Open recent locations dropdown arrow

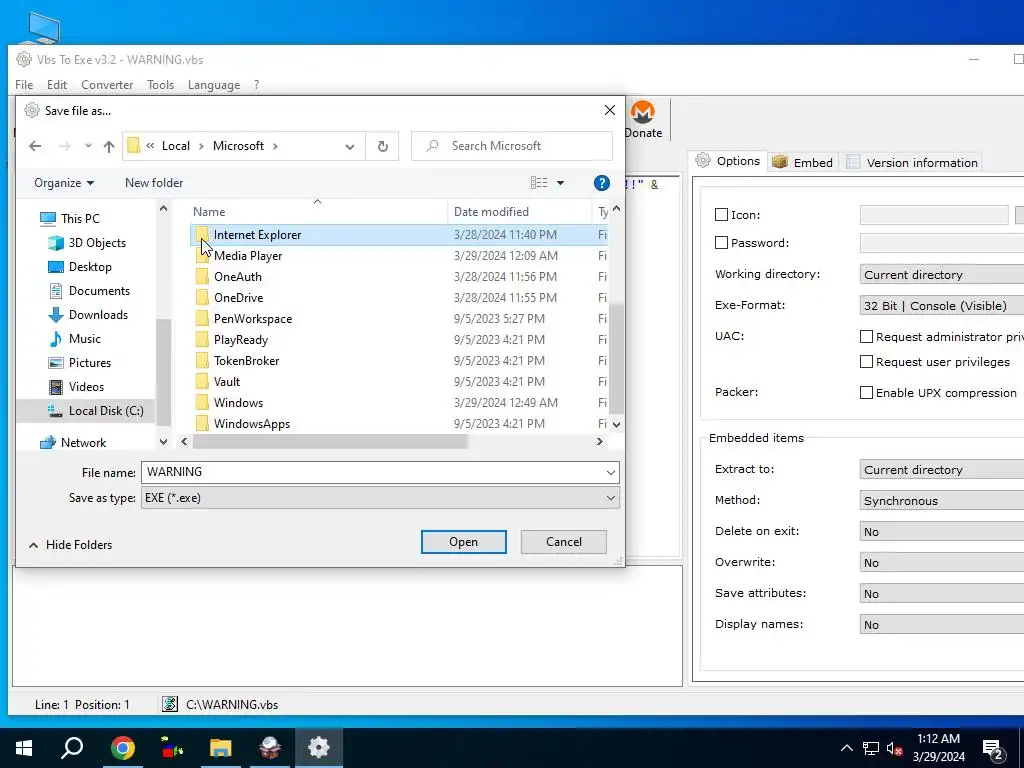pyautogui.click(x=88, y=146)
